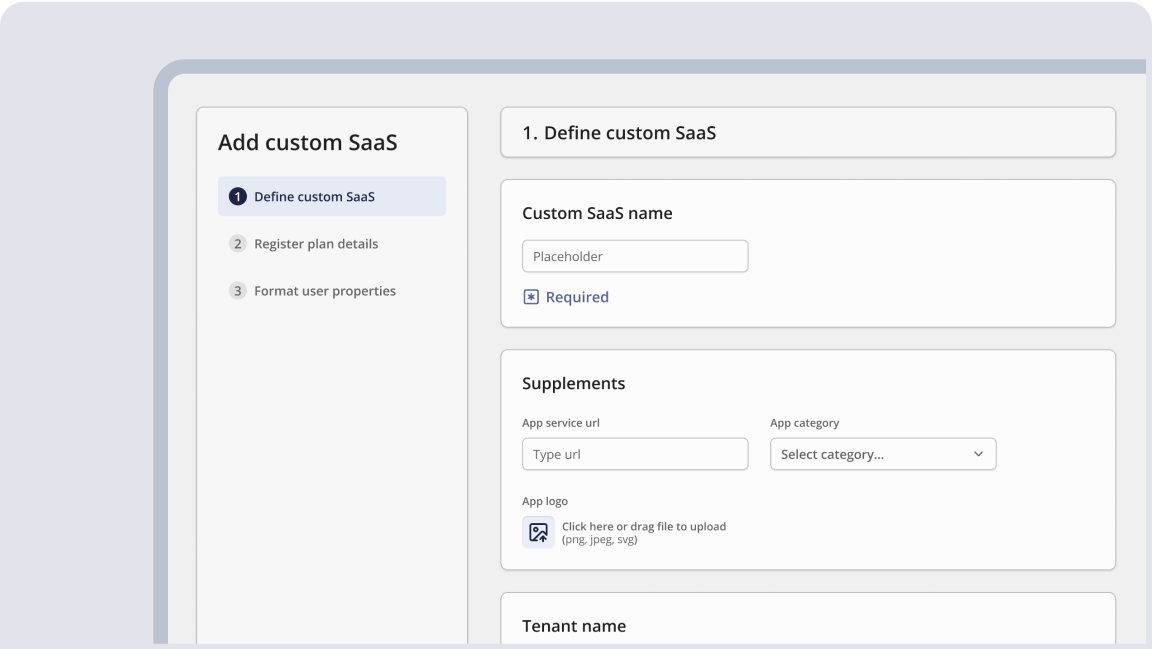Click the chevron in the Select category field

(978, 454)
